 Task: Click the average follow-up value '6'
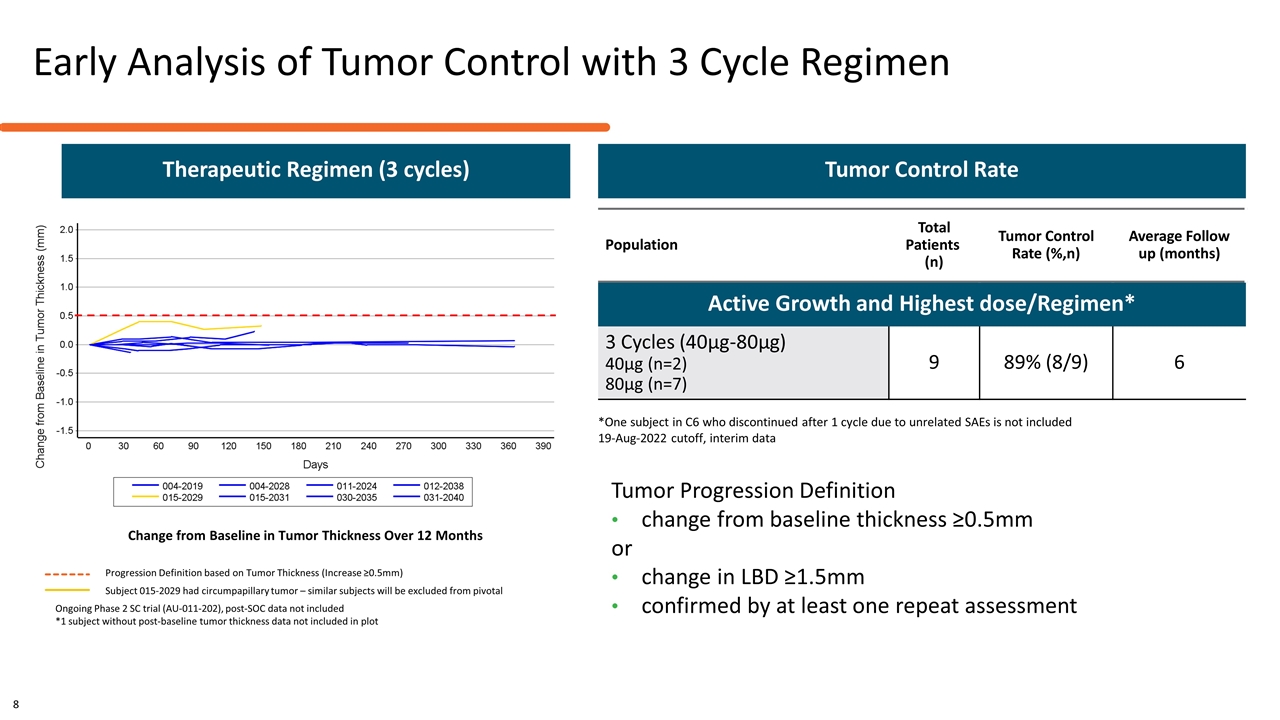pyautogui.click(x=1179, y=363)
